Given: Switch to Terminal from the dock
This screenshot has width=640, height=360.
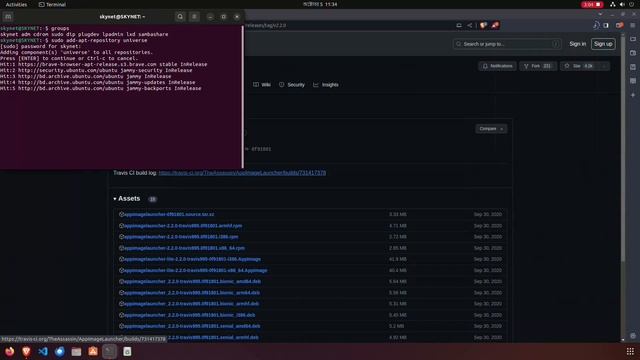Looking at the screenshot, I should click(109, 351).
